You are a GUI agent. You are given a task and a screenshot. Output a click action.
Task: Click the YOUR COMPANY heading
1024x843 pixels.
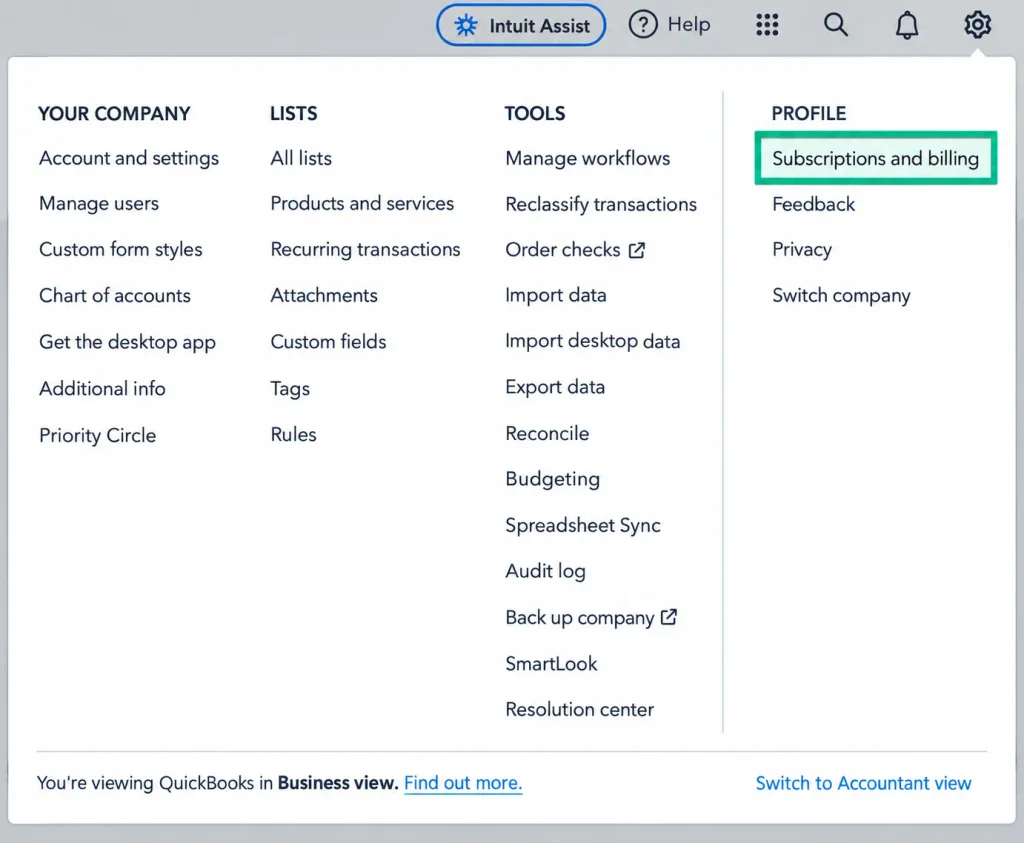point(114,114)
